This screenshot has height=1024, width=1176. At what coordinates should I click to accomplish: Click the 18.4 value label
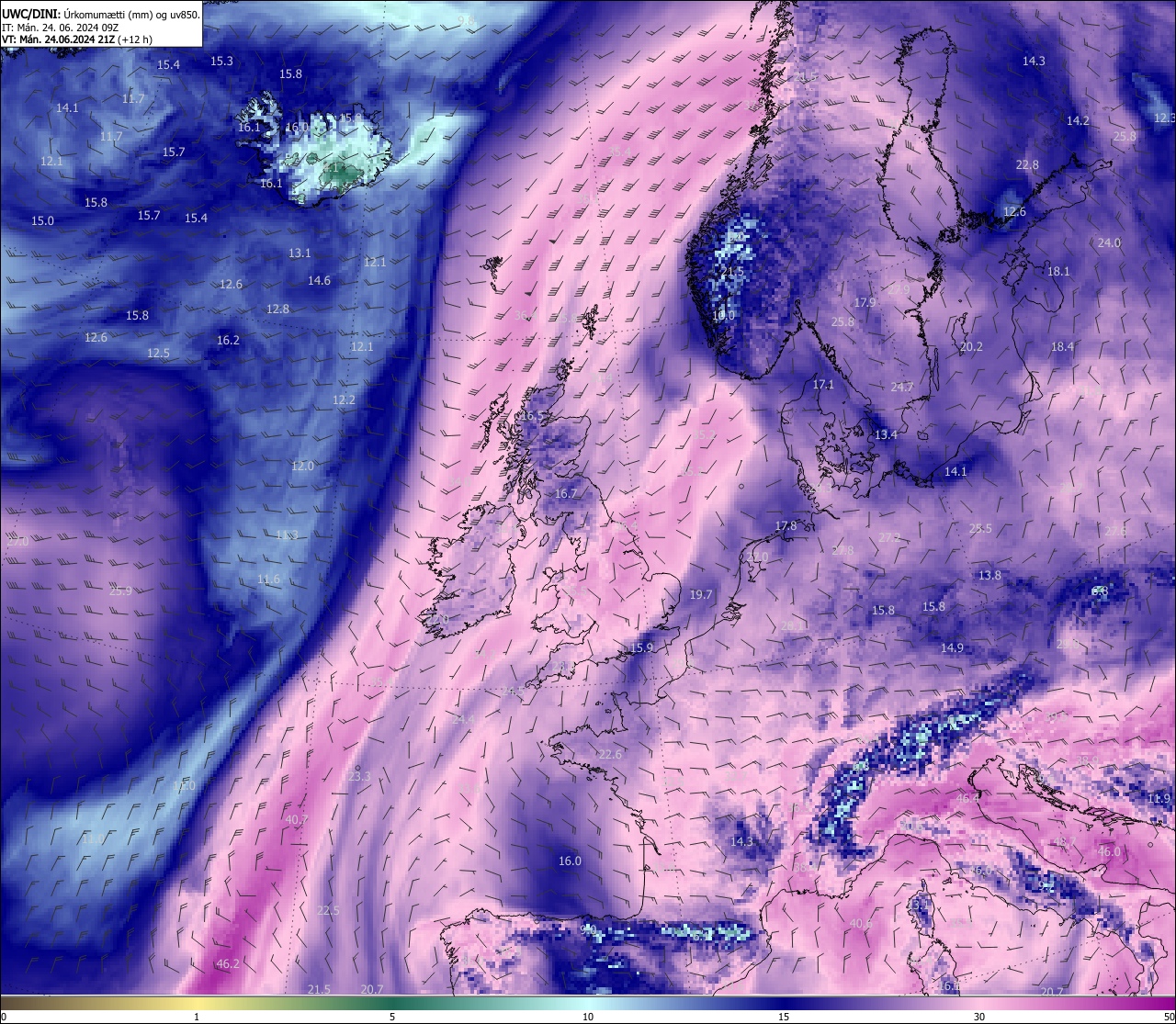coord(1062,347)
